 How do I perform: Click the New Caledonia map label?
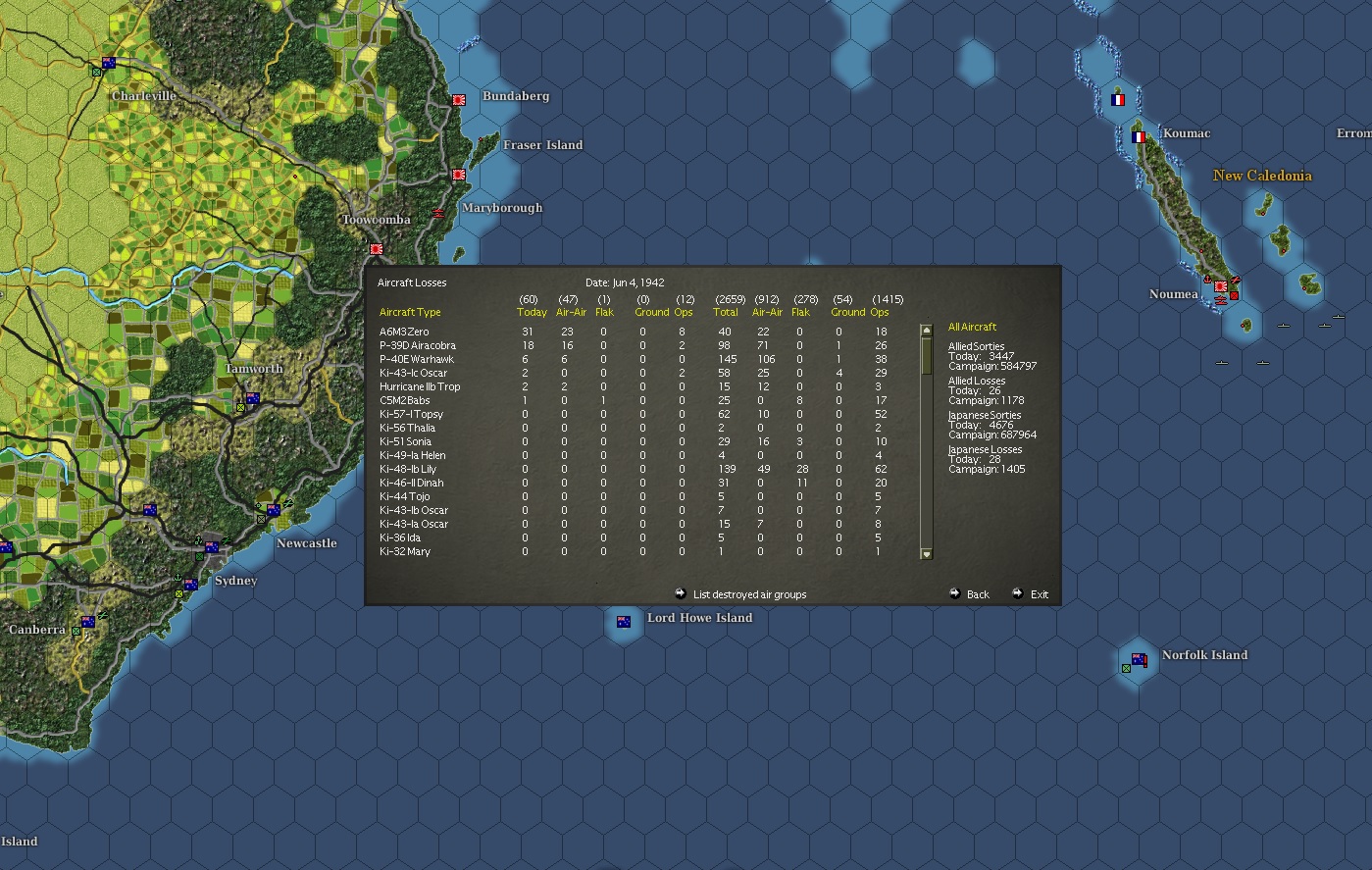(1262, 176)
